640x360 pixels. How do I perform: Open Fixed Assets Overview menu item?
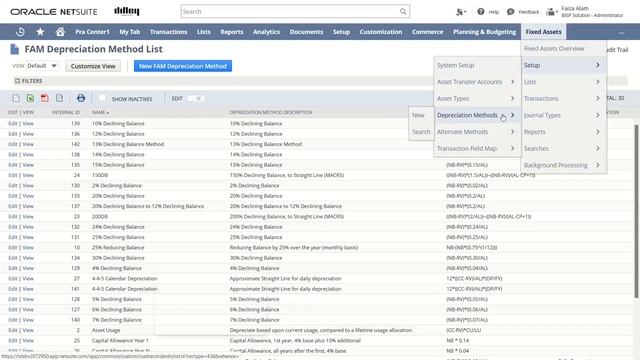554,48
